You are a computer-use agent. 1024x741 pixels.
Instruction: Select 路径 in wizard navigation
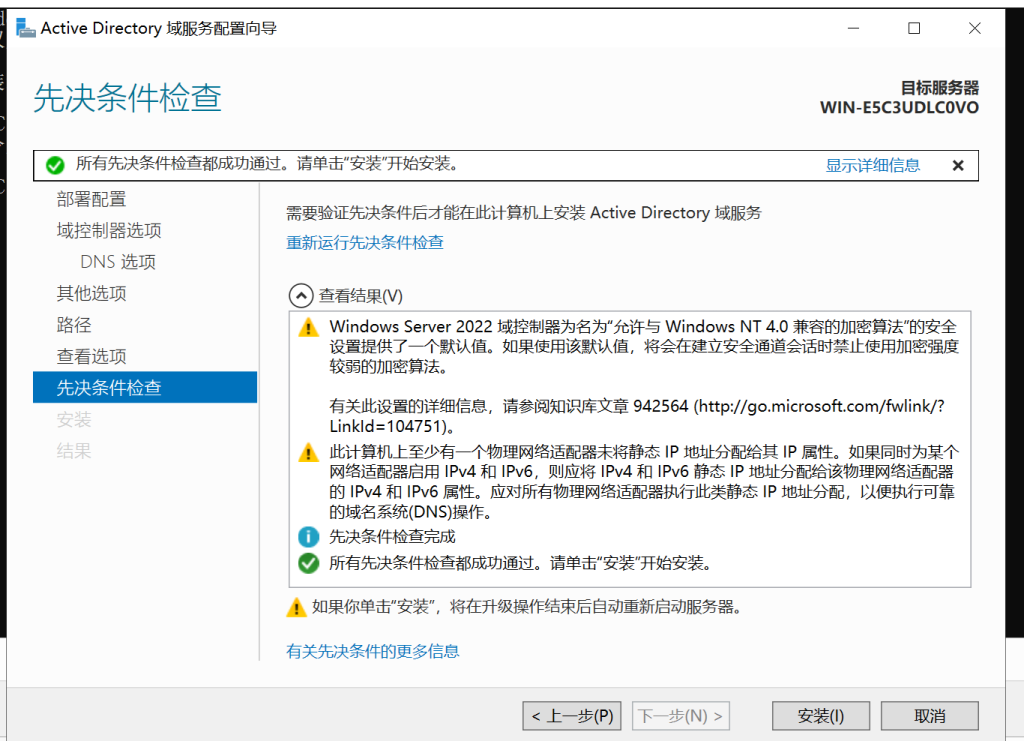(74, 325)
